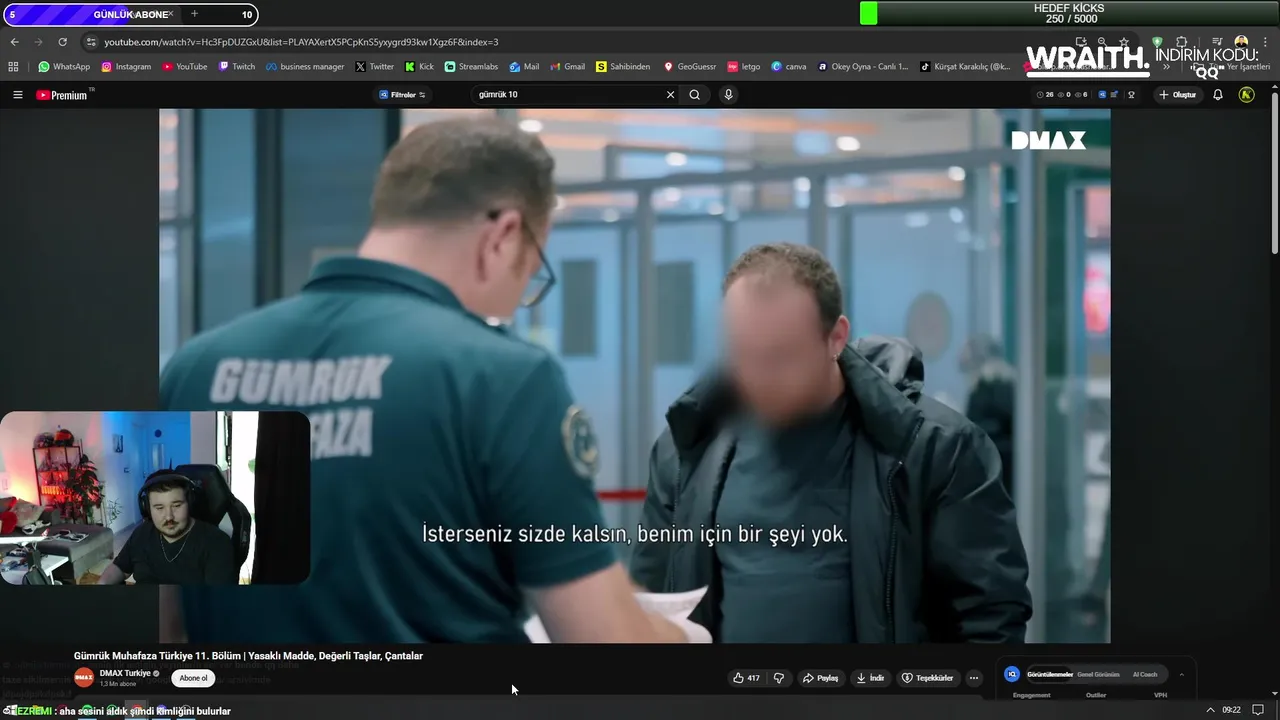The height and width of the screenshot is (720, 1280).
Task: Open the Gmail bookmark
Action: 568,67
